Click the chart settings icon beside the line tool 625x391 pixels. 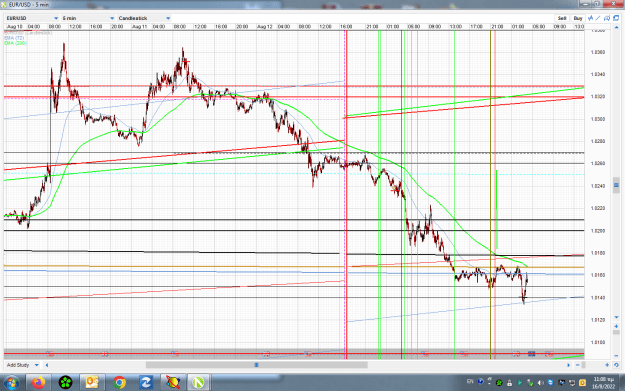point(607,18)
